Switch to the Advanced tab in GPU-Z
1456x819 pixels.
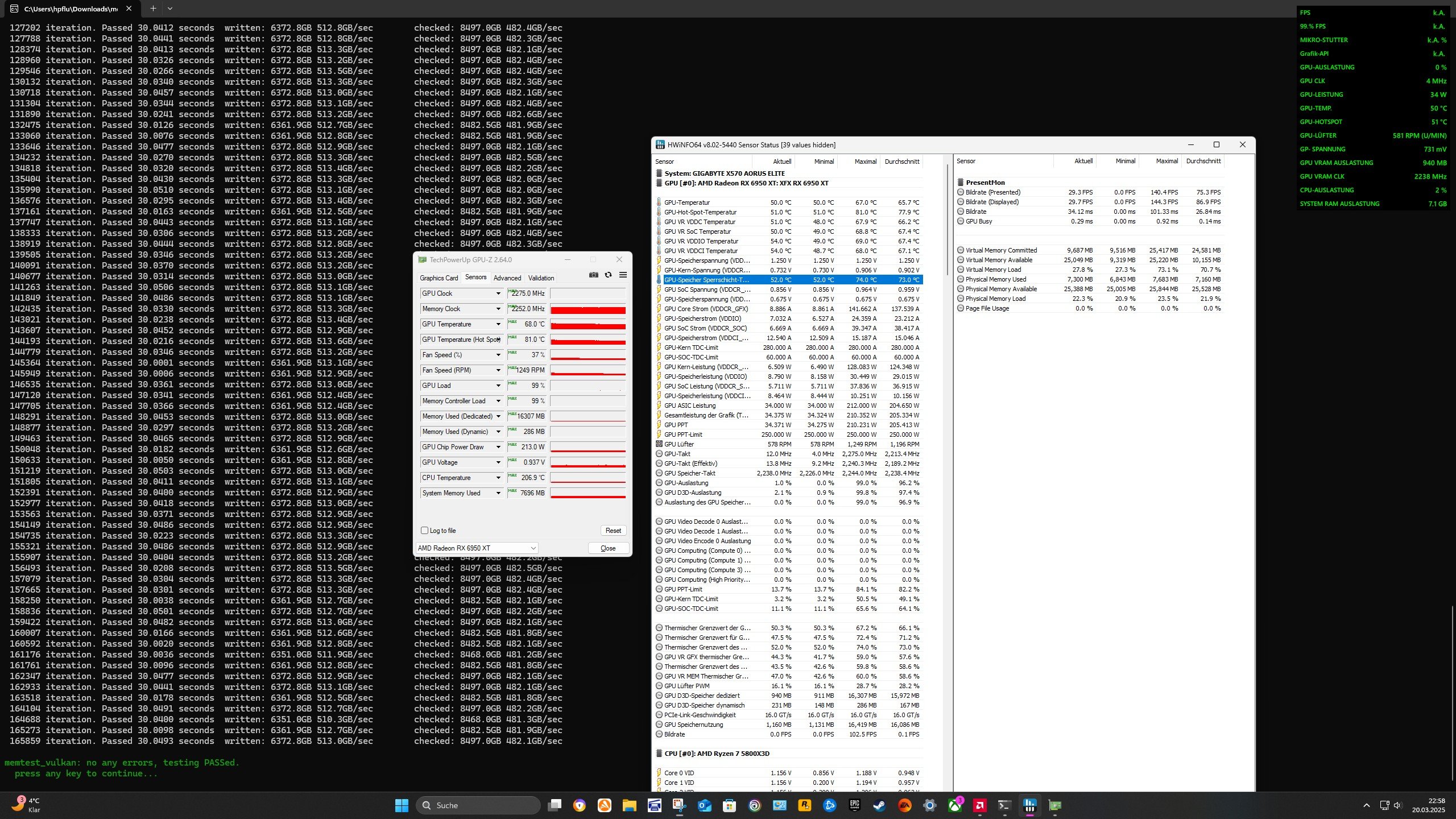tap(507, 278)
